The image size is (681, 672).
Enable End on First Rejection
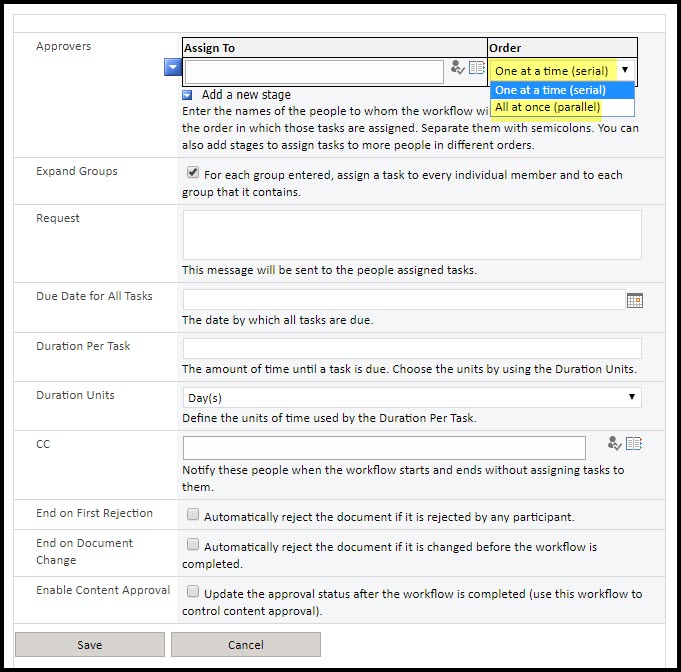[193, 516]
